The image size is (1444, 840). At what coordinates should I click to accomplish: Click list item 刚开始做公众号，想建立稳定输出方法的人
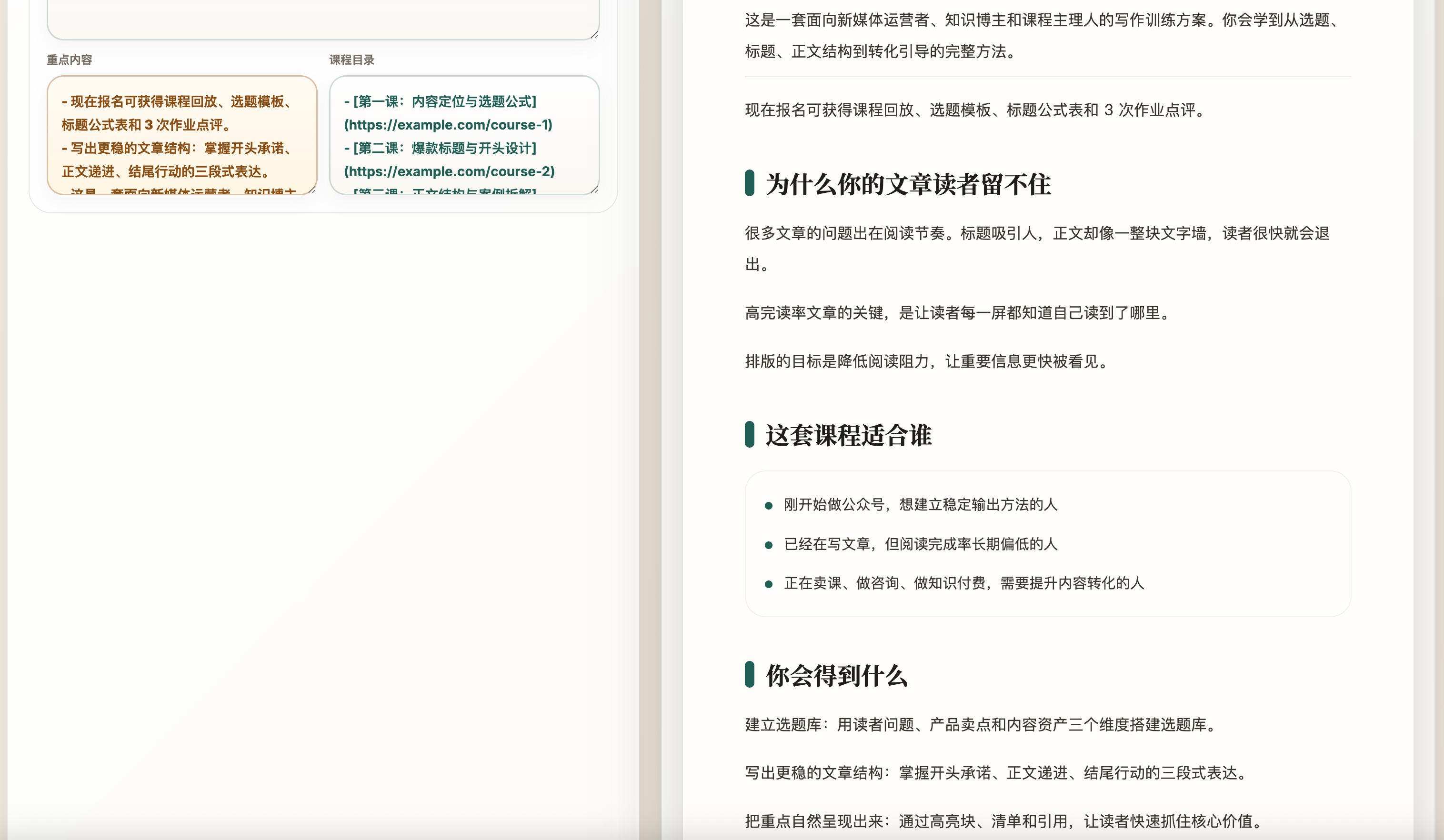tap(920, 504)
